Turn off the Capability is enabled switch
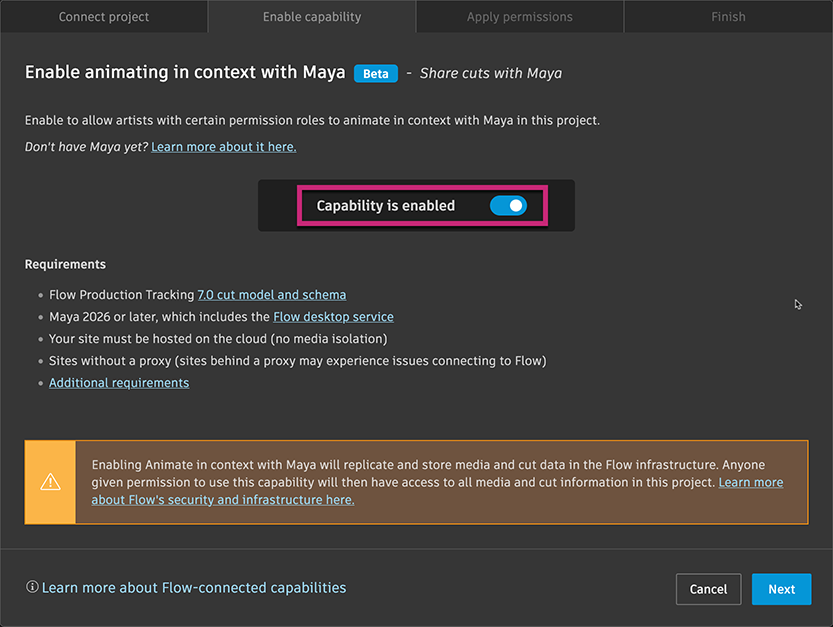Image resolution: width=833 pixels, height=627 pixels. point(508,206)
